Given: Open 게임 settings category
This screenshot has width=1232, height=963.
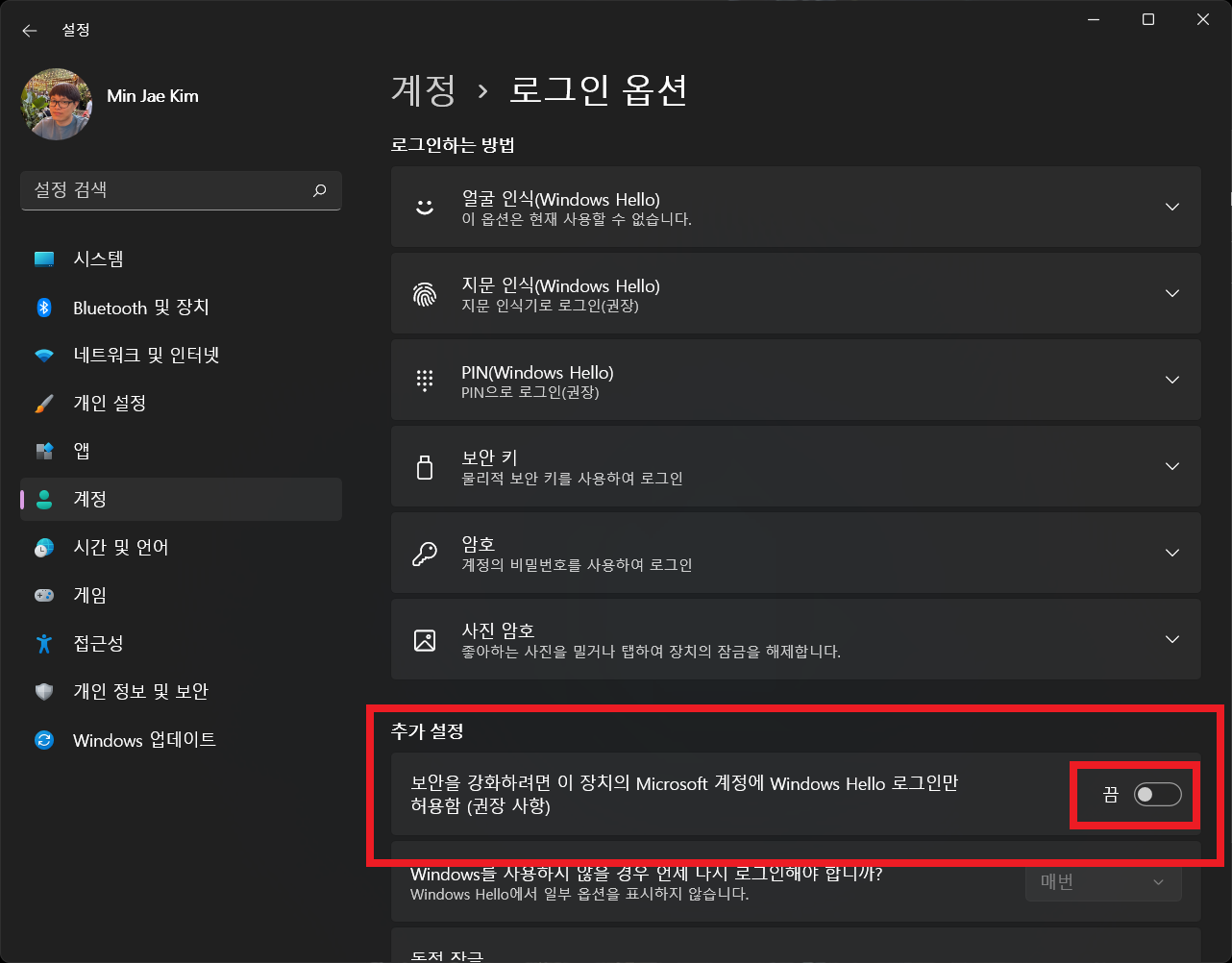Looking at the screenshot, I should click(181, 595).
